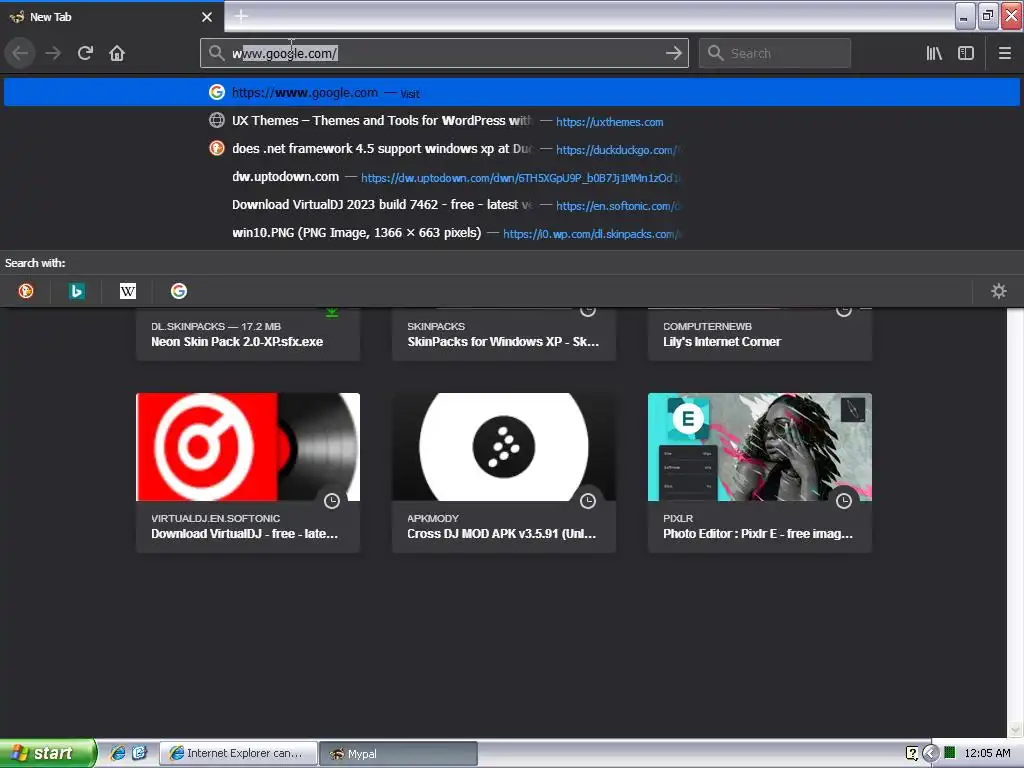This screenshot has height=768, width=1024.
Task: Click the globe icon of UX Themes suggestion
Action: point(217,120)
